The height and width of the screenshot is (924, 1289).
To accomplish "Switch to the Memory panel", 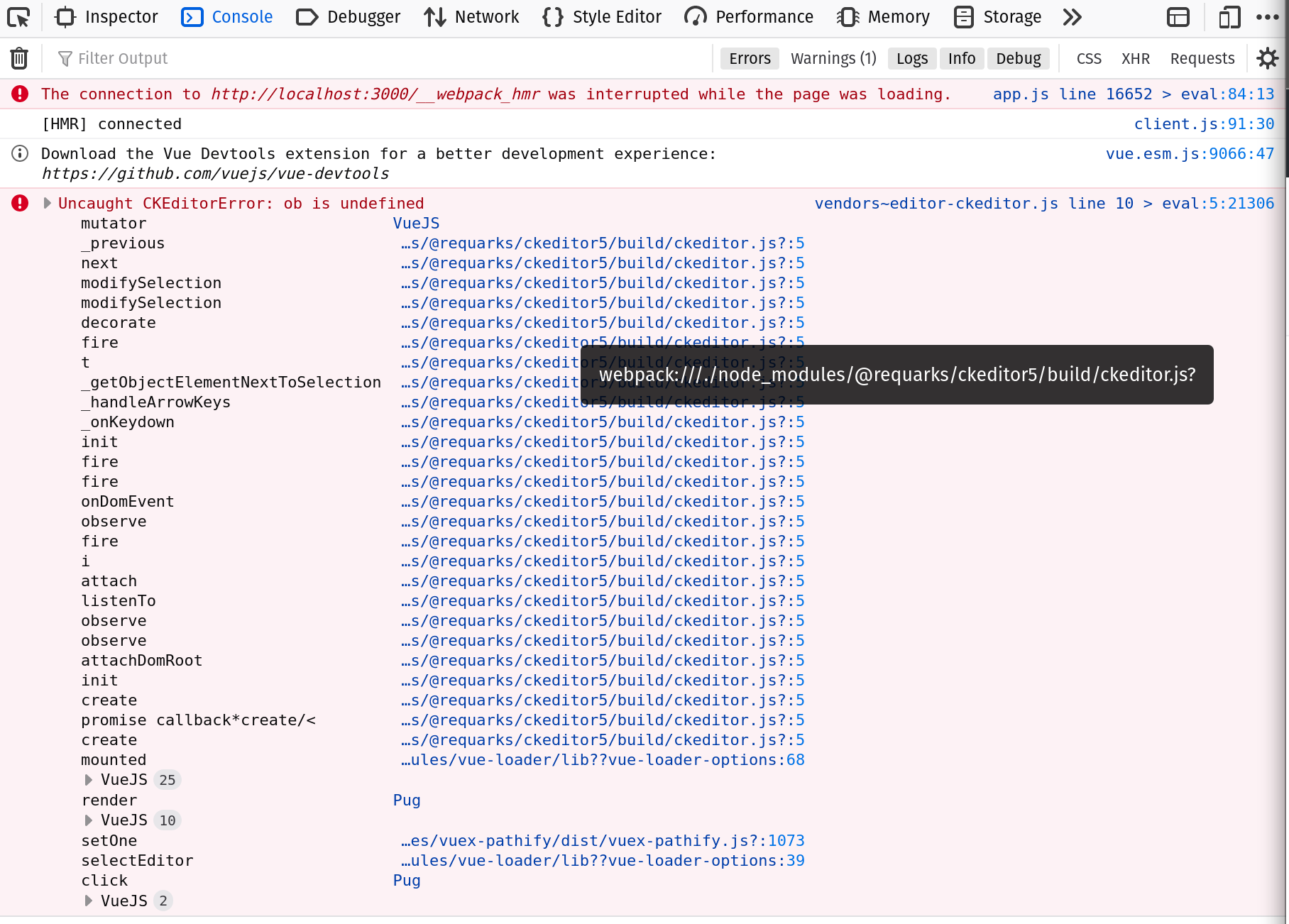I will [x=883, y=17].
